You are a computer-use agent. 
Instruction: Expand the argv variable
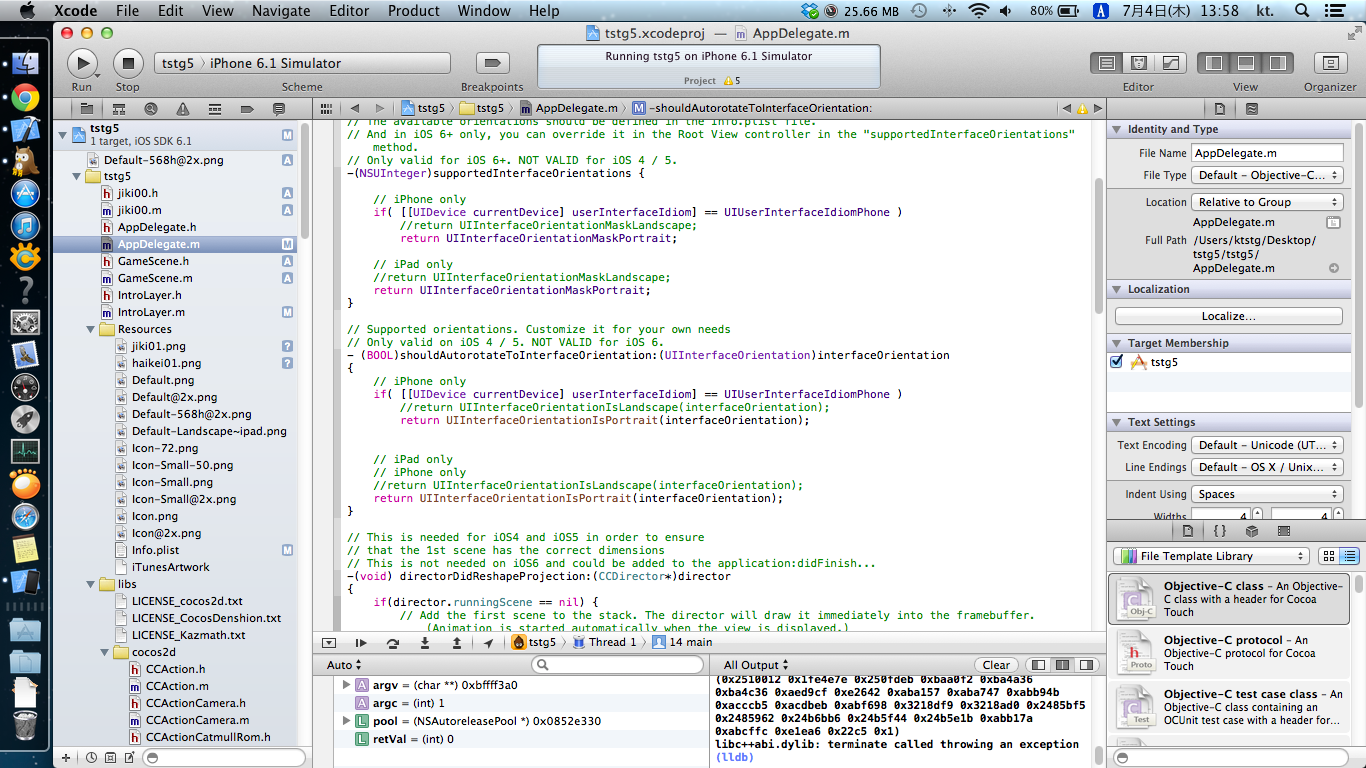[346, 685]
